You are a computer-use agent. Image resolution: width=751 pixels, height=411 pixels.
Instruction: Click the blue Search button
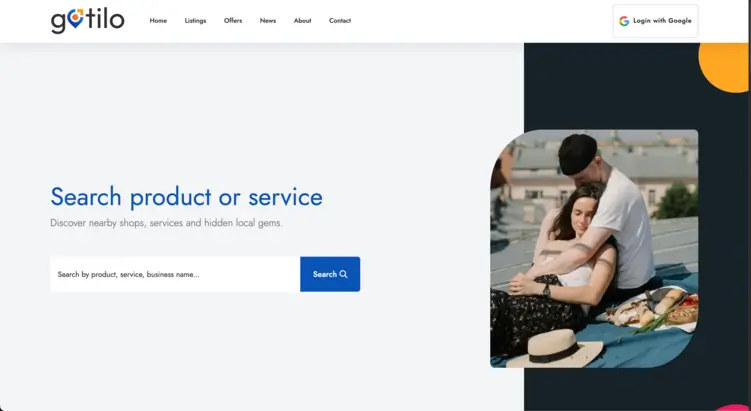click(330, 274)
